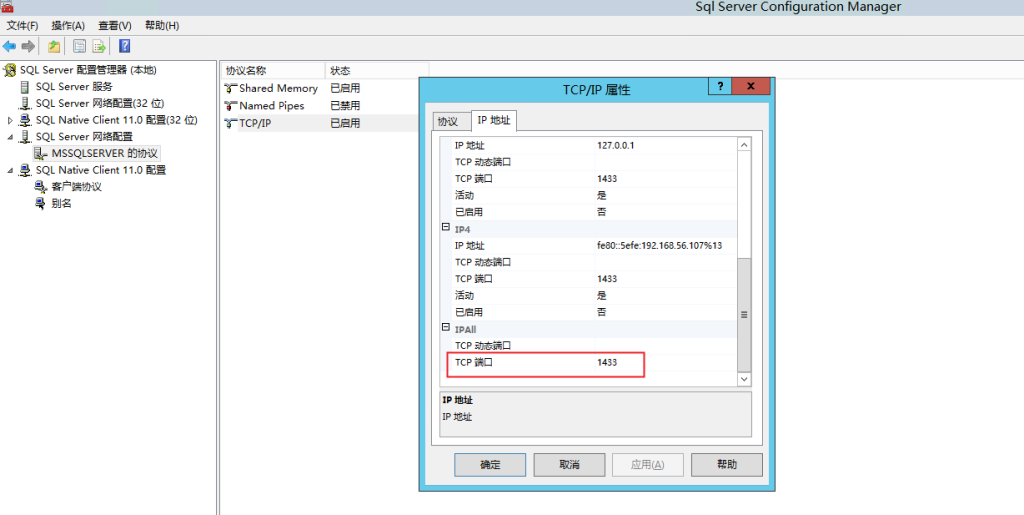The width and height of the screenshot is (1024, 515).
Task: Open the 文件(F) menu
Action: pyautogui.click(x=22, y=25)
